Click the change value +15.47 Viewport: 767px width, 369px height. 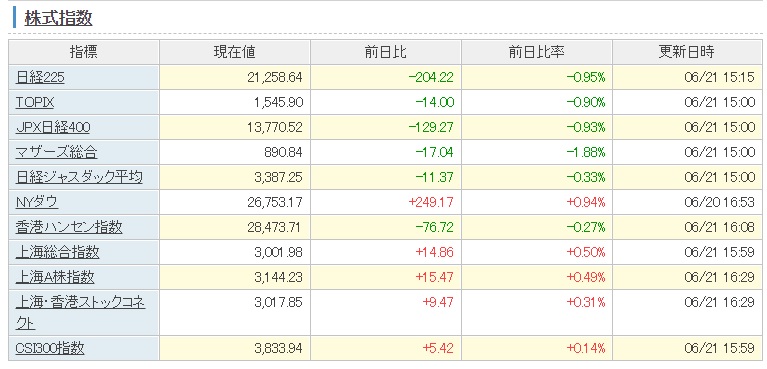[435, 277]
